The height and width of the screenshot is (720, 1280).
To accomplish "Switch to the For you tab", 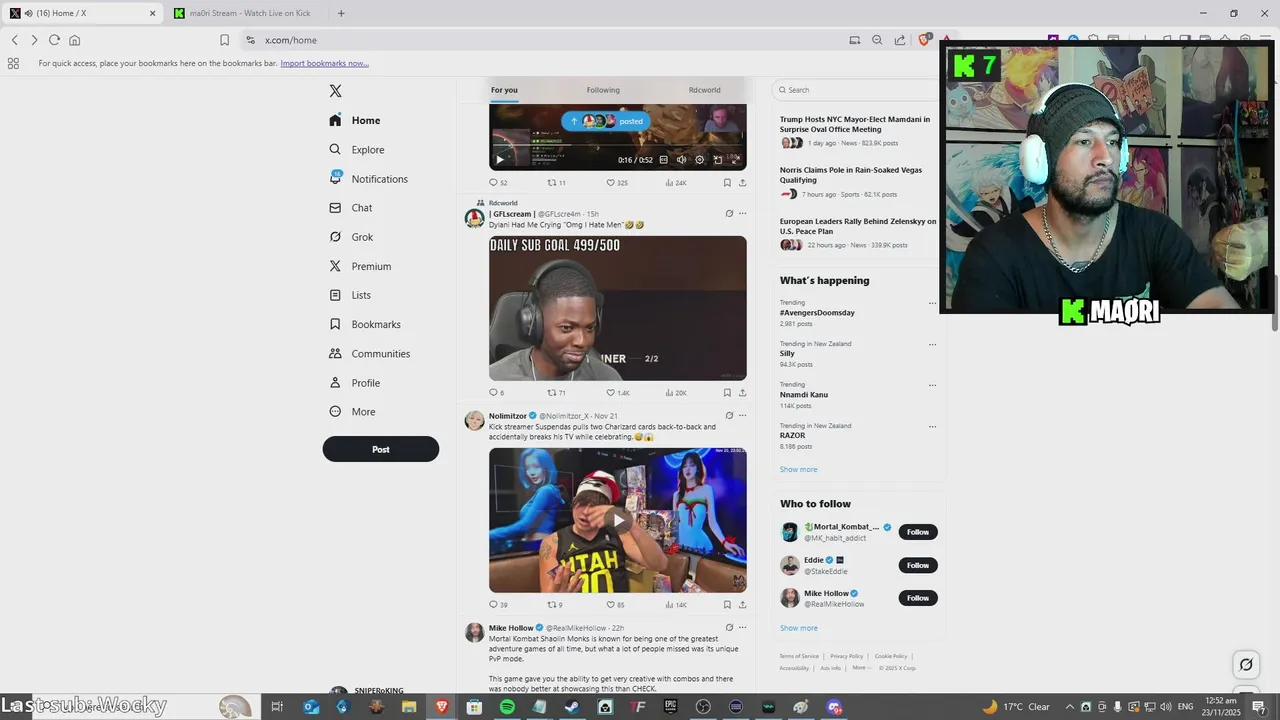I will [504, 90].
